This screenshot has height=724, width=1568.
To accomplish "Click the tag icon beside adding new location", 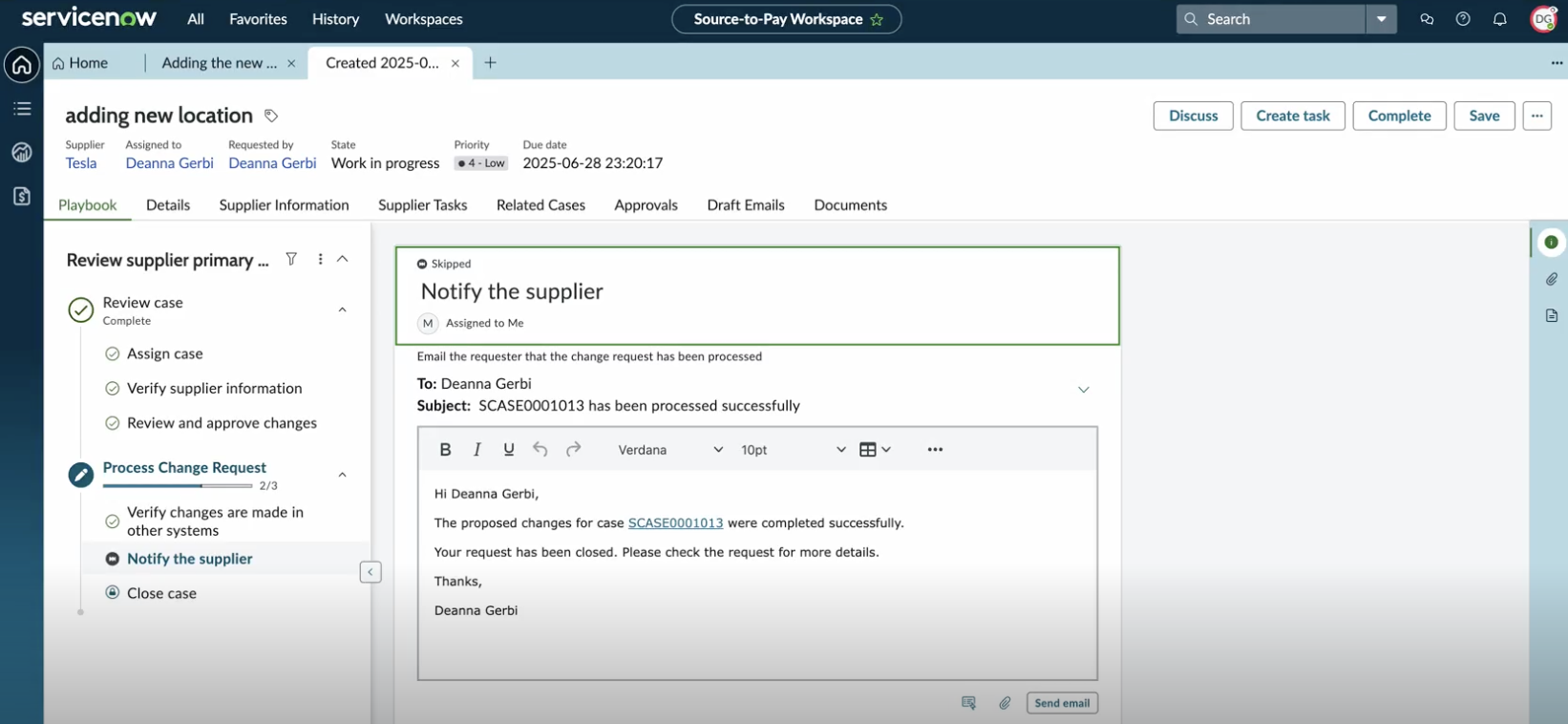I will [x=271, y=116].
